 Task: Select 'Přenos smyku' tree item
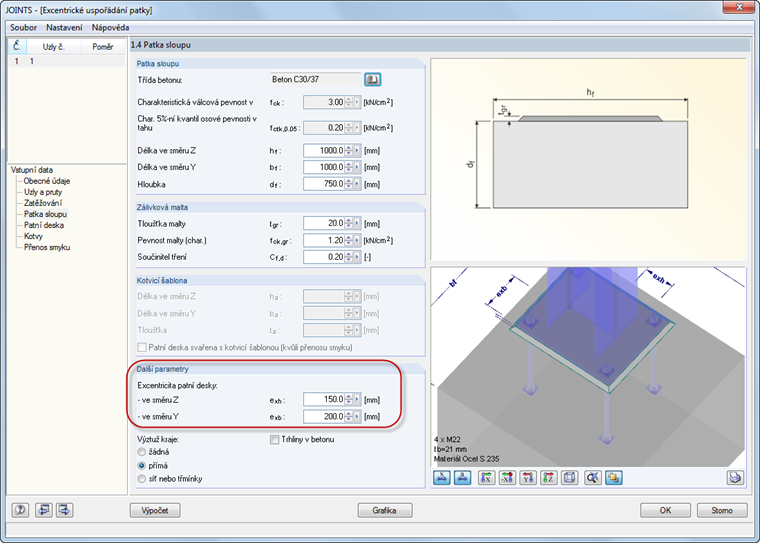(47, 248)
